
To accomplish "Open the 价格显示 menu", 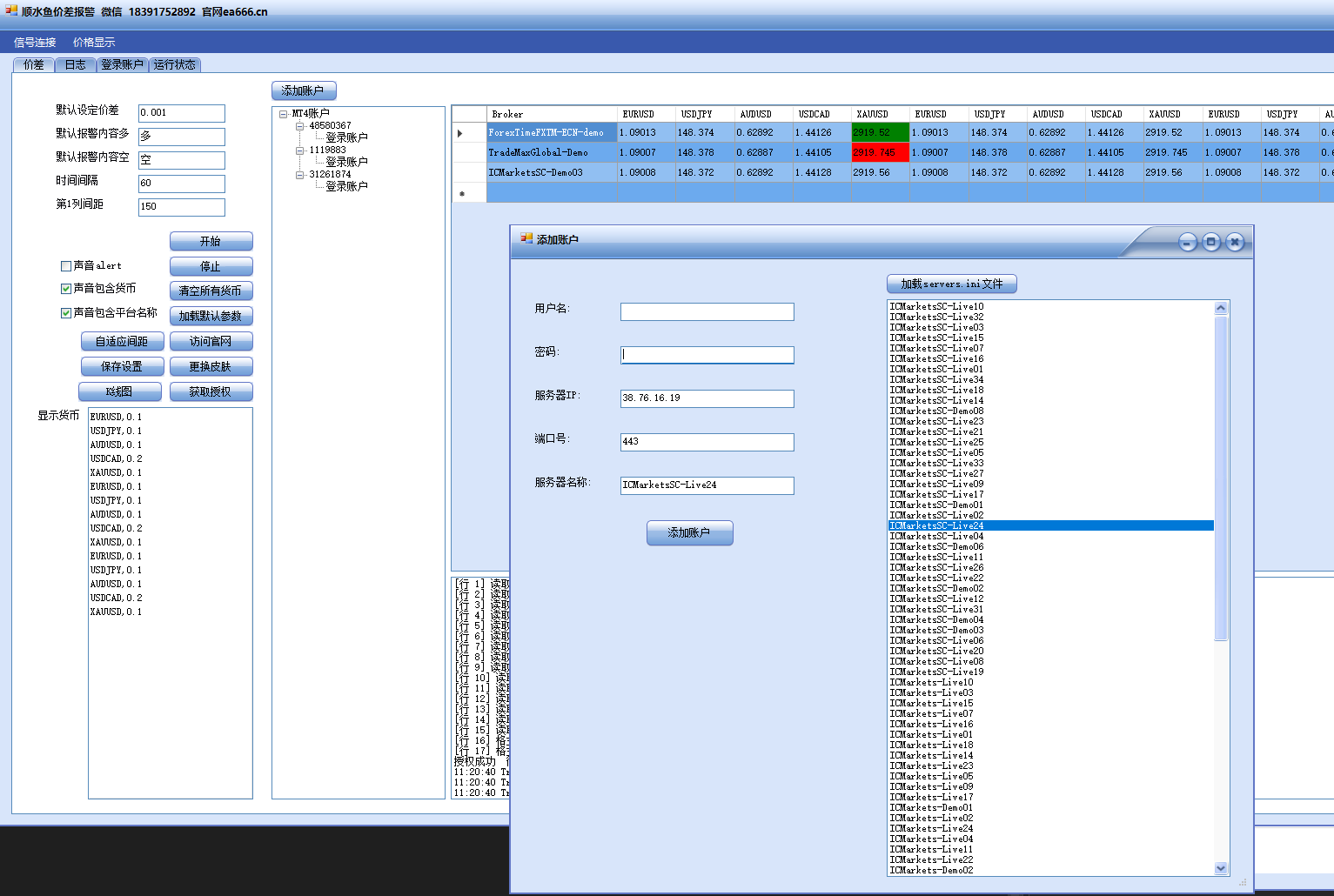I will point(93,42).
